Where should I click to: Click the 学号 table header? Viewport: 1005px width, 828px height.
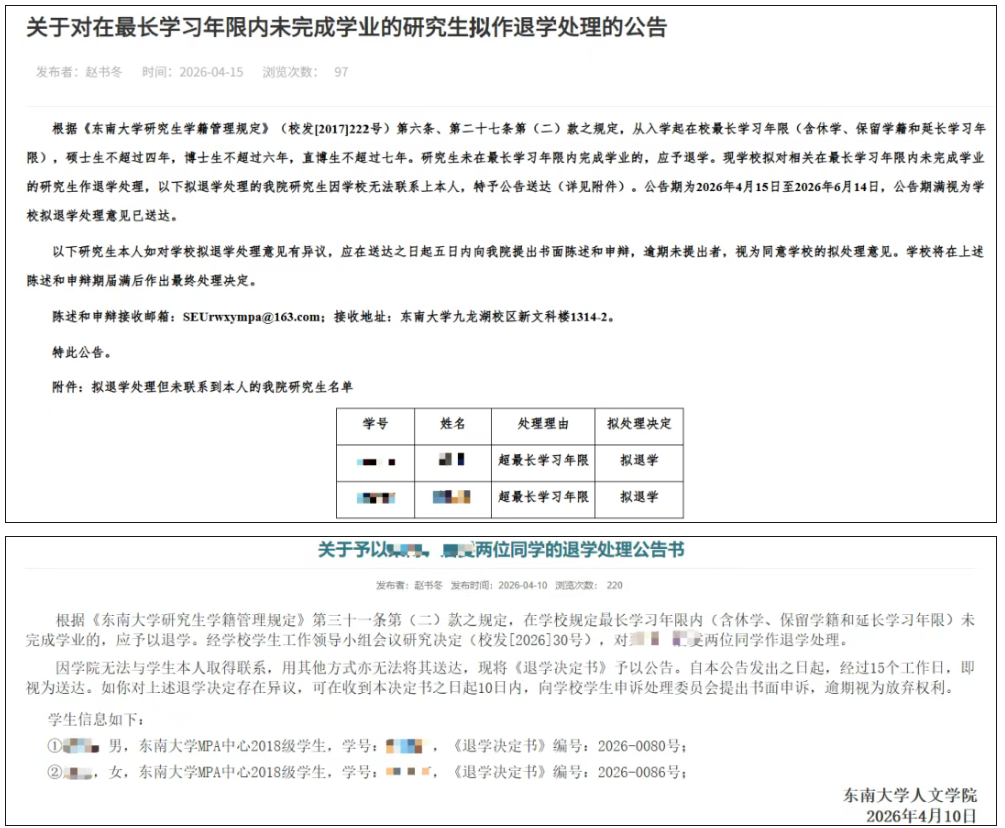[375, 424]
